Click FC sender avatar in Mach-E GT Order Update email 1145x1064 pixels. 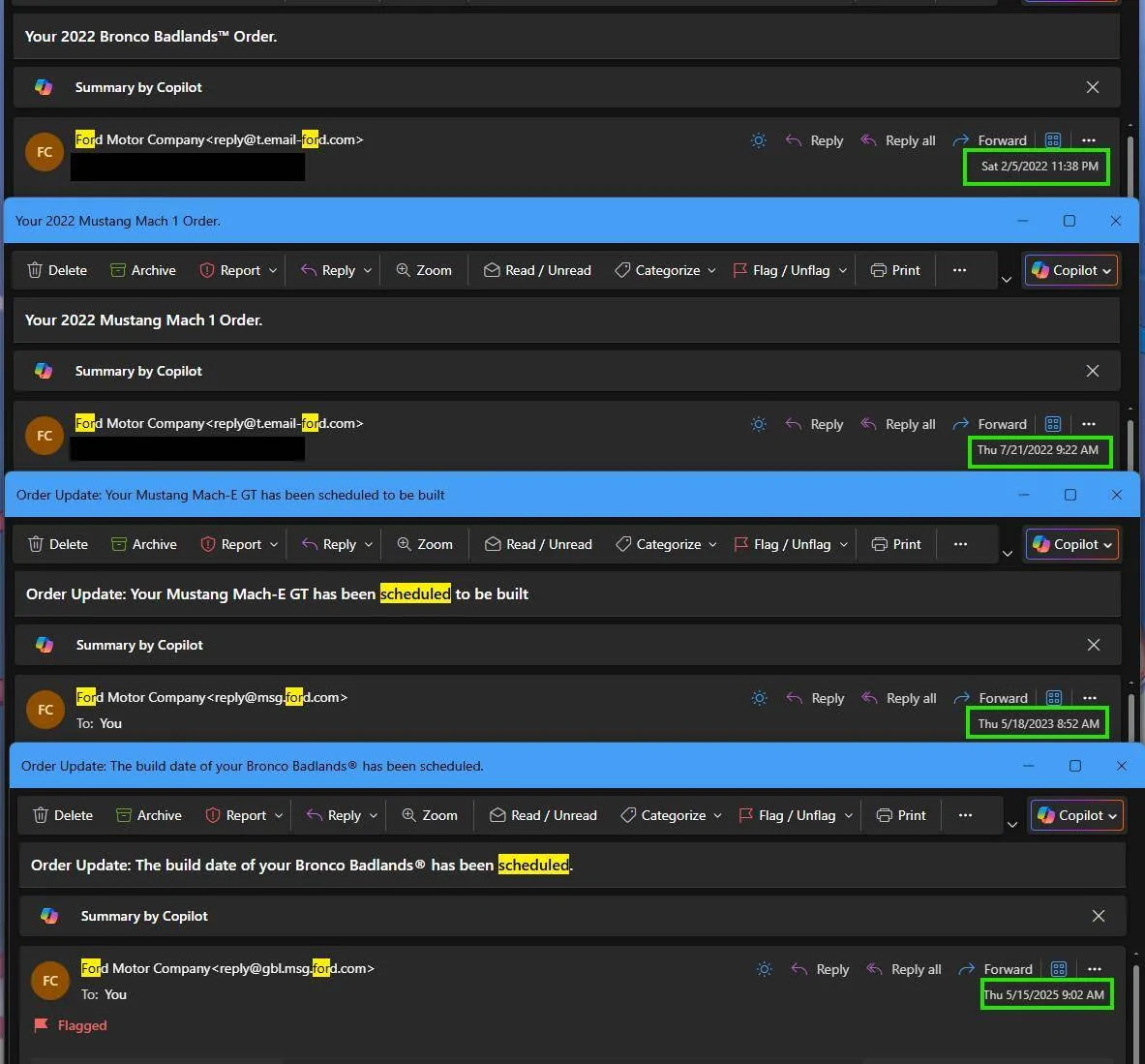coord(45,710)
